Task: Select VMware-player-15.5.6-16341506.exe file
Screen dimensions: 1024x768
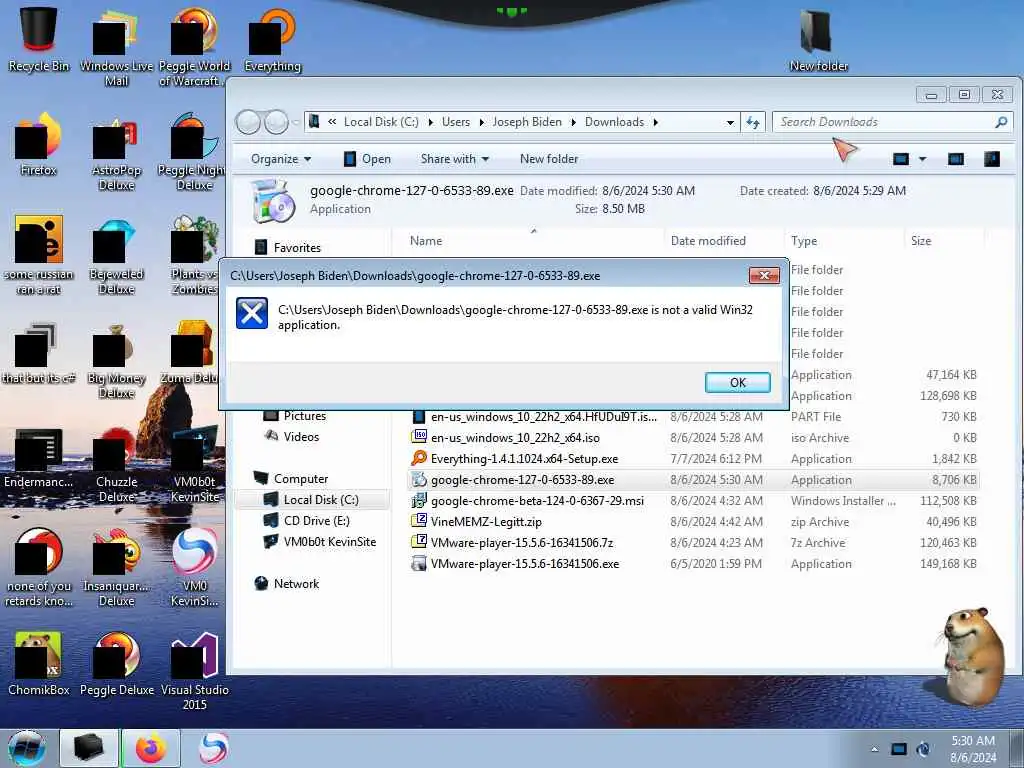Action: (694, 564)
